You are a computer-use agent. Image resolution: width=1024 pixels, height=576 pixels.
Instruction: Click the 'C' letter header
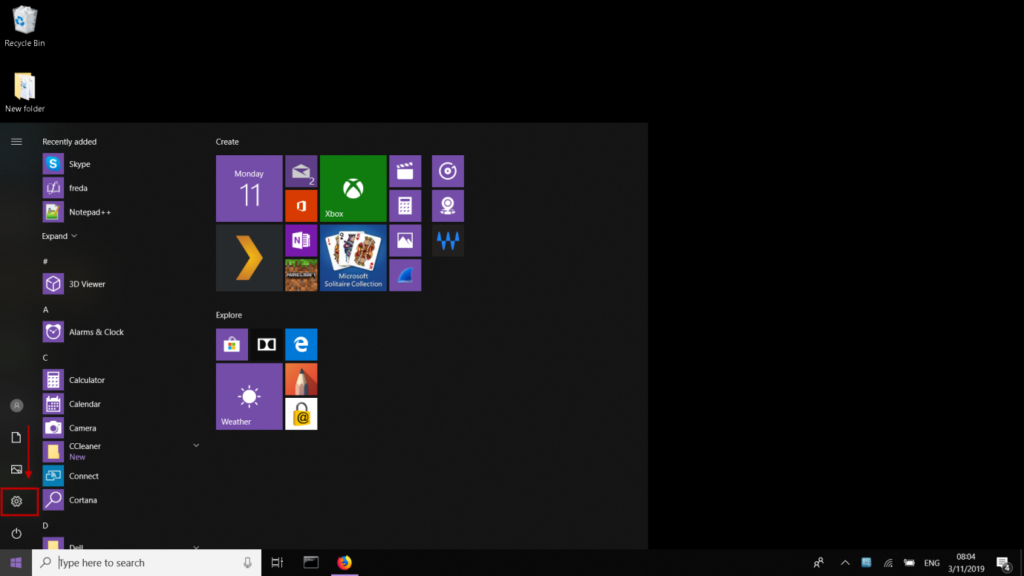coord(45,357)
